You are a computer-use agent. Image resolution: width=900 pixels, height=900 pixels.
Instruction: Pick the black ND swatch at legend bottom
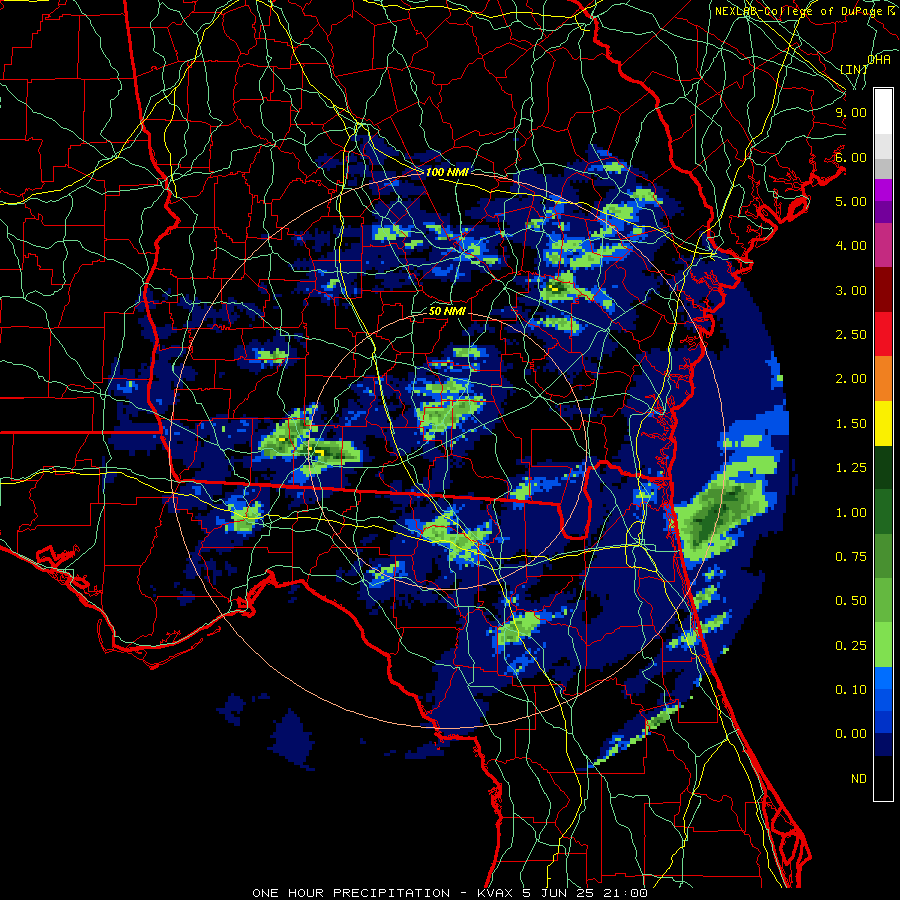click(x=883, y=778)
